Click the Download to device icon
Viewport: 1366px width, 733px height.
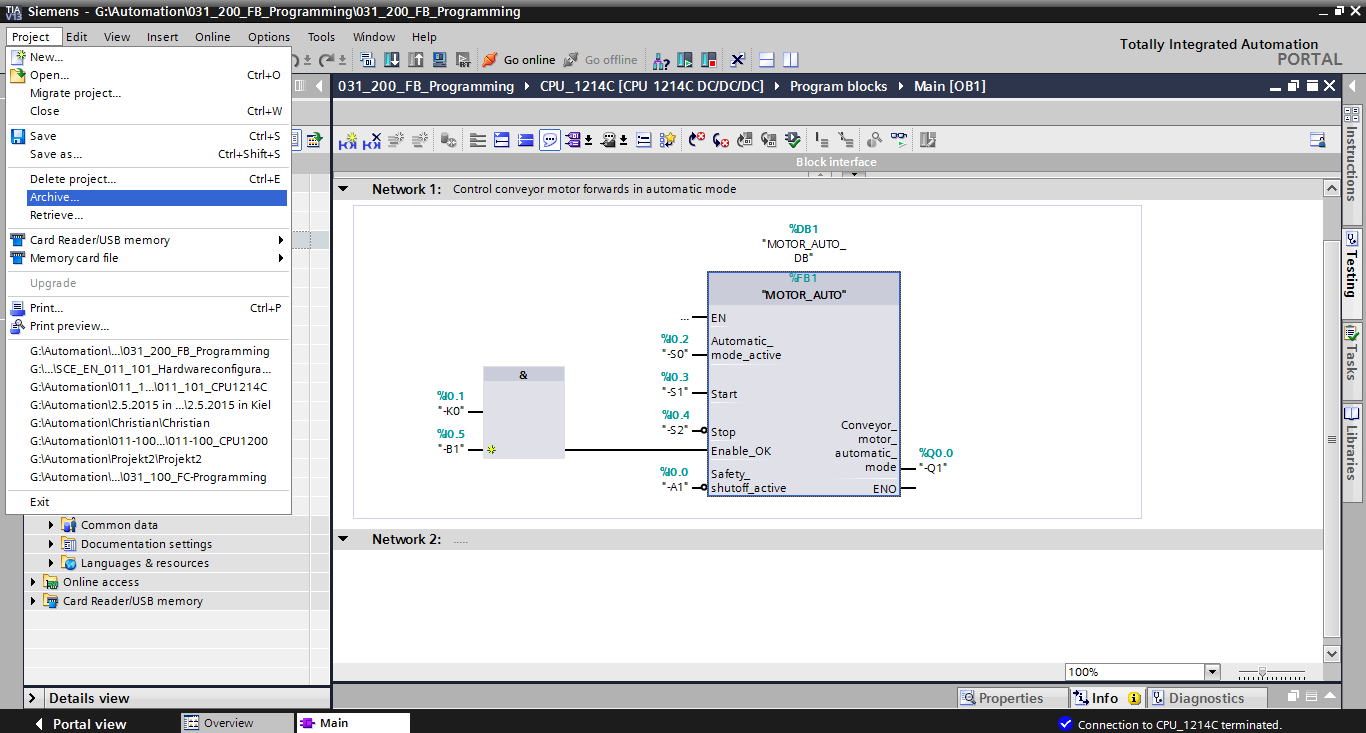(x=391, y=60)
